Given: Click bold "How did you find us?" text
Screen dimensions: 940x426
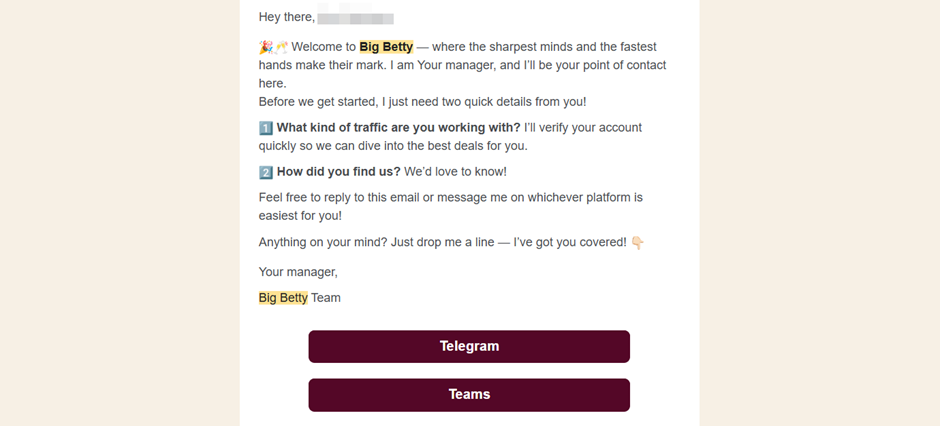Looking at the screenshot, I should (338, 172).
